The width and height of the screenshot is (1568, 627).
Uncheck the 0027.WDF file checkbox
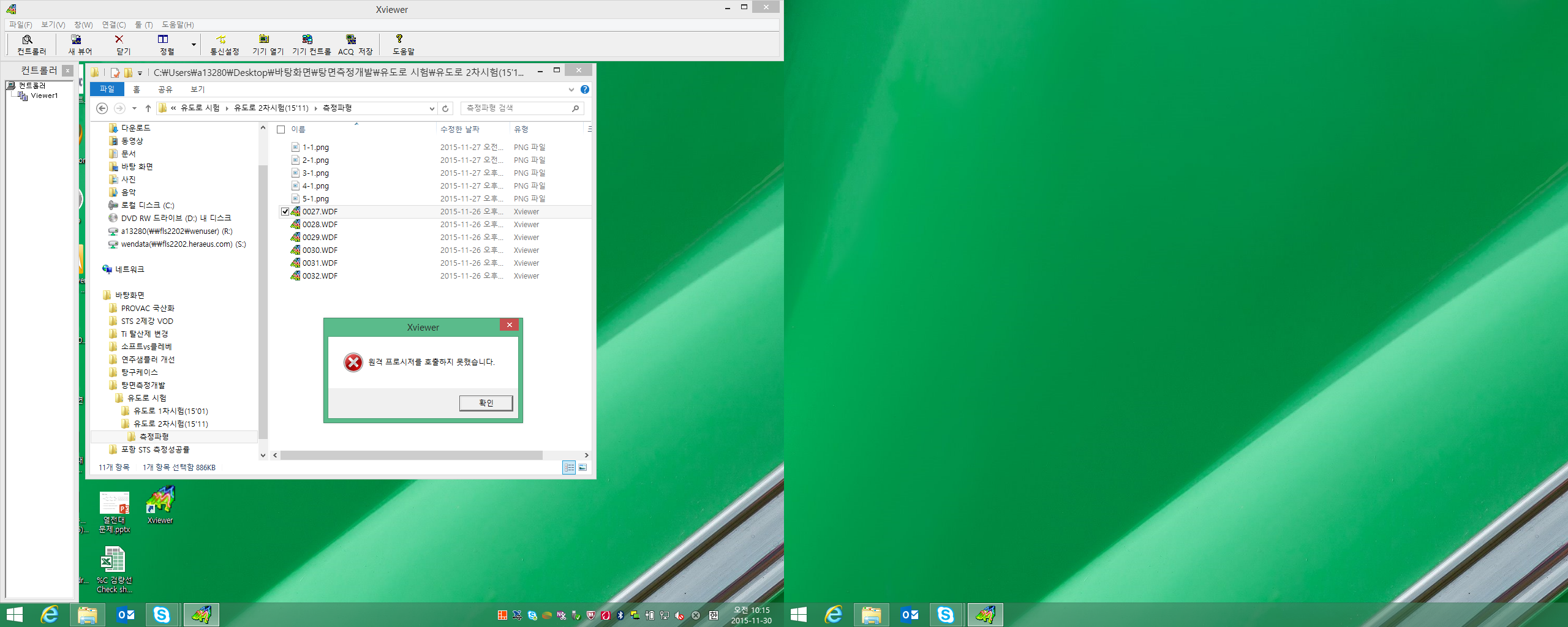click(285, 212)
